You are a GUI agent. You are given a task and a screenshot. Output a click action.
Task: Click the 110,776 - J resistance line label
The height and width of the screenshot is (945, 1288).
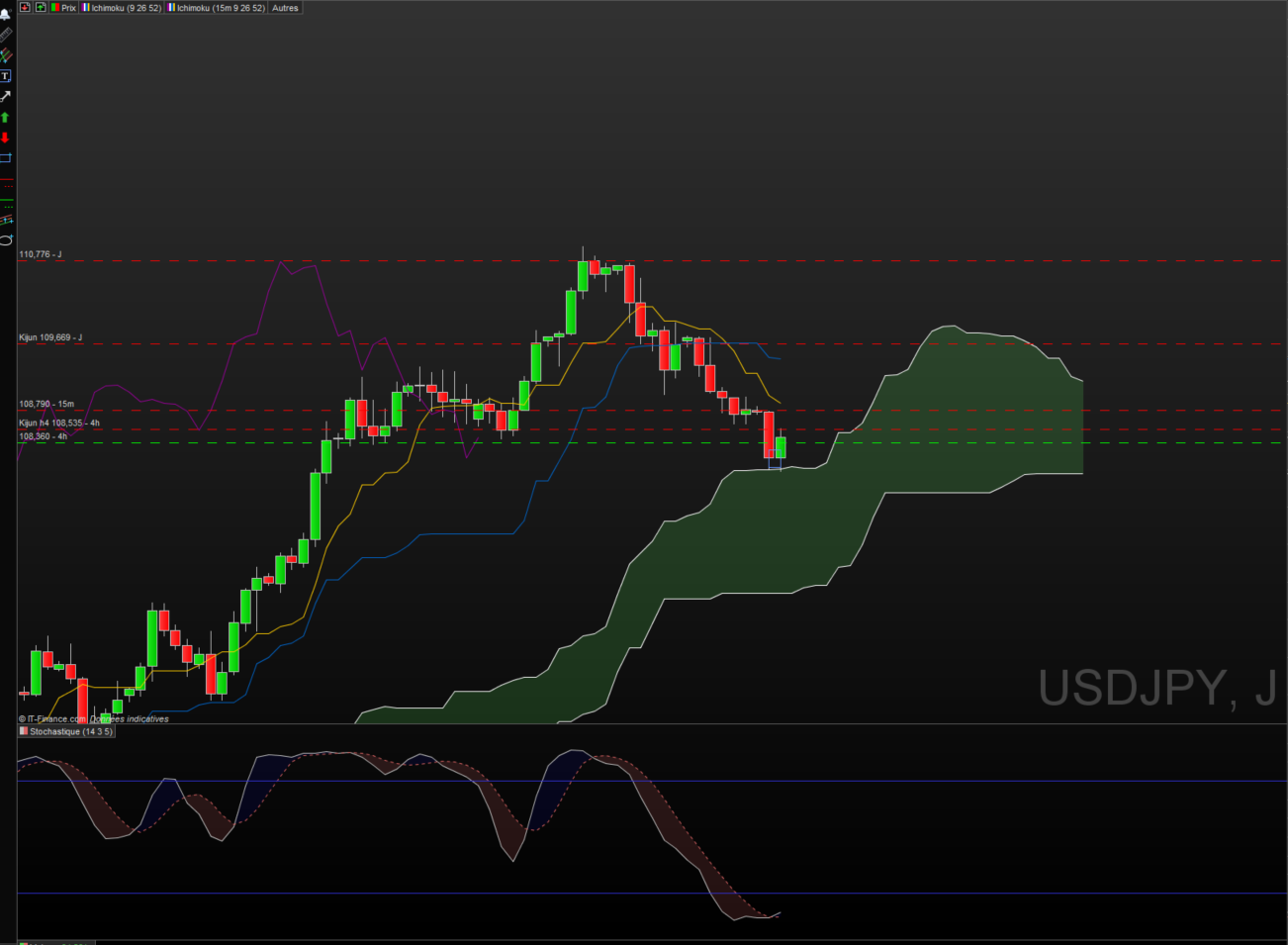tap(41, 254)
